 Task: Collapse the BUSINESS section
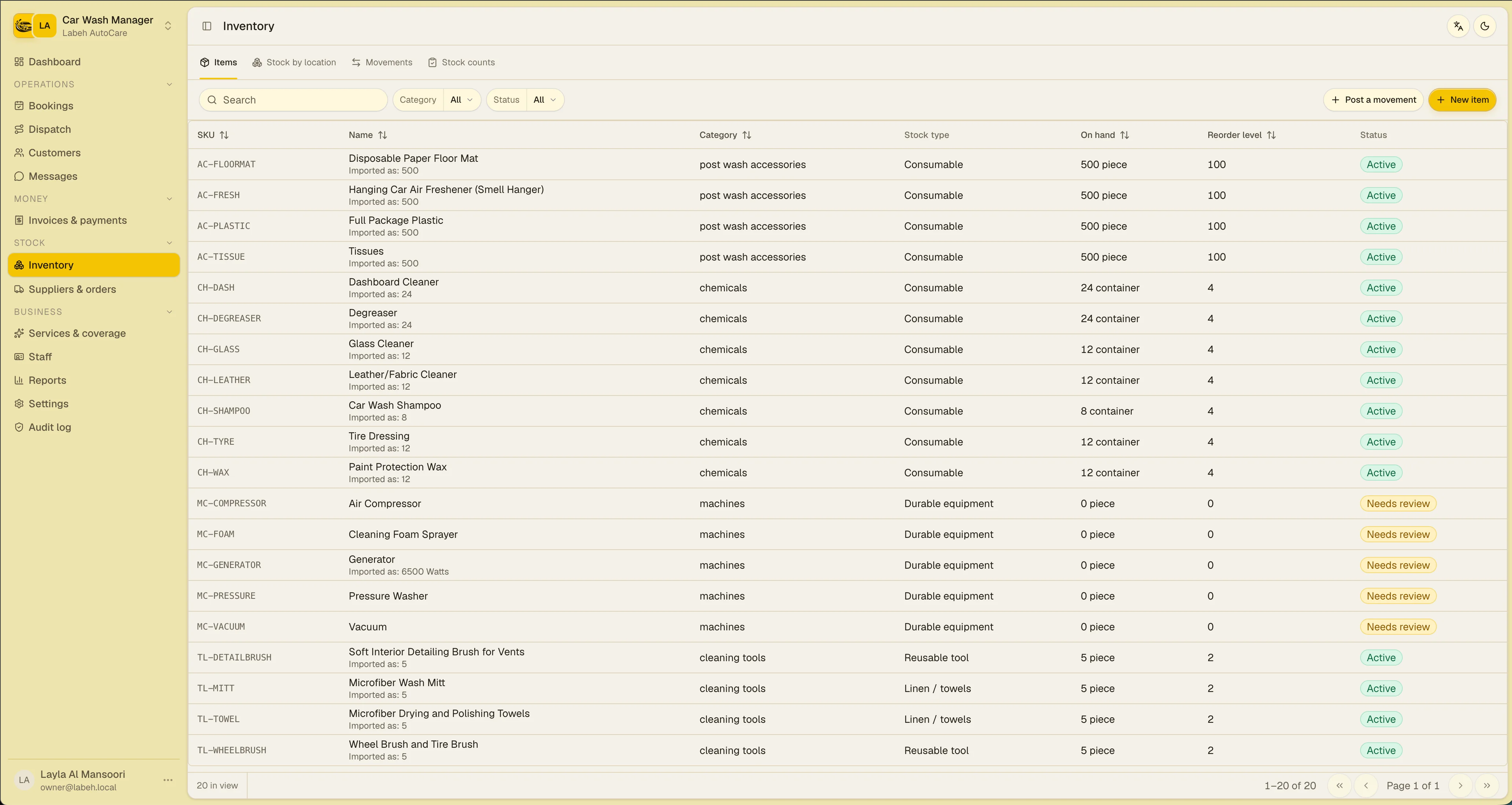[x=94, y=312]
